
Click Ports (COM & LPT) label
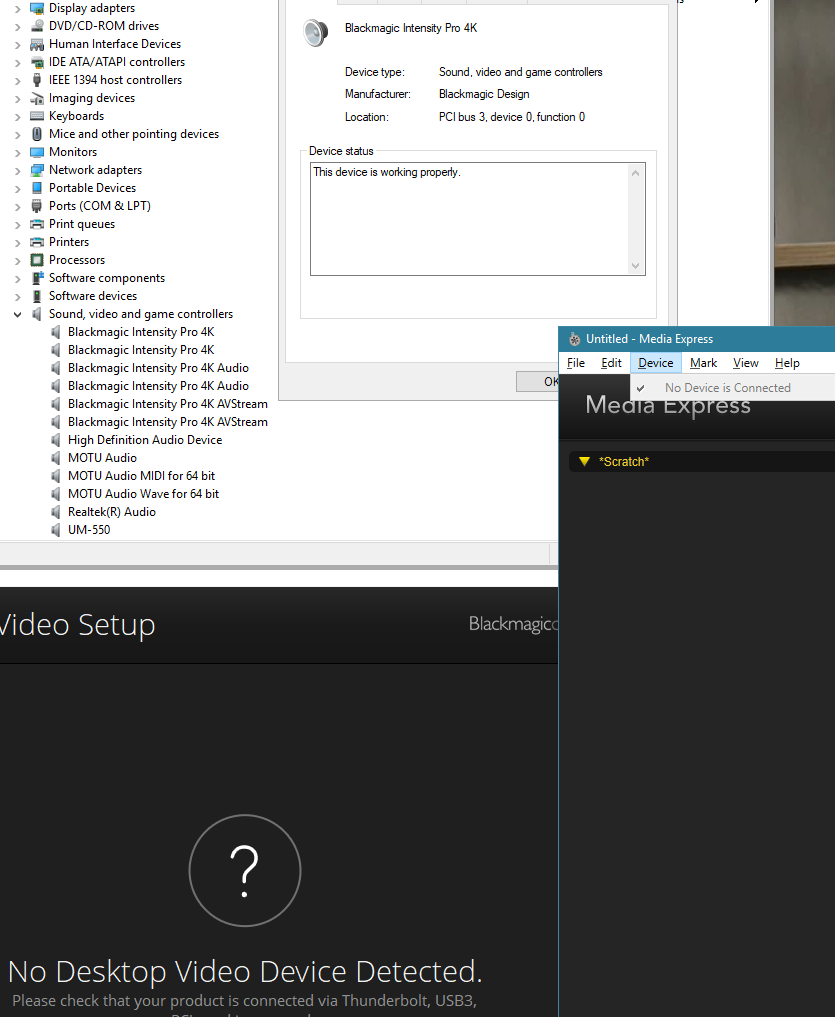pos(100,206)
